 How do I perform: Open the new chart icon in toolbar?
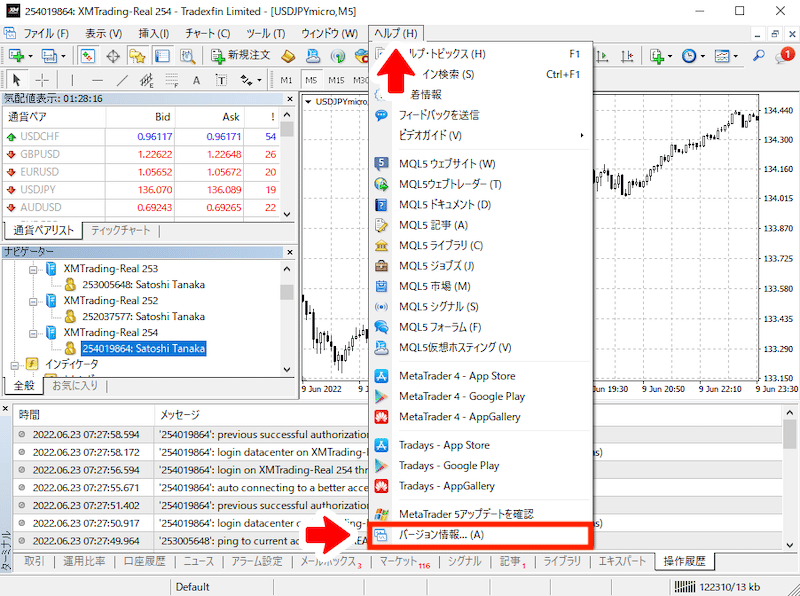tap(16, 56)
